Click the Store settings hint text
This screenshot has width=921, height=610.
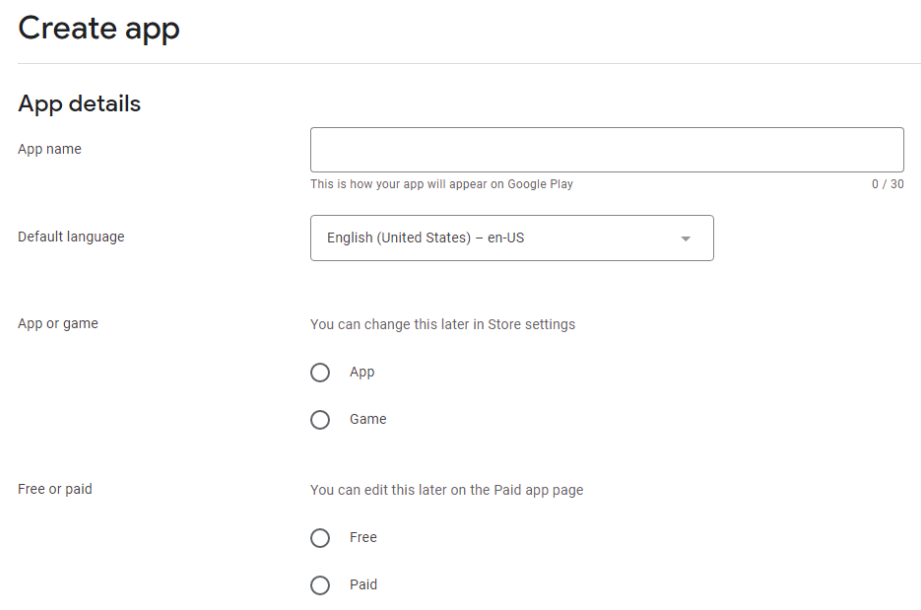(442, 324)
